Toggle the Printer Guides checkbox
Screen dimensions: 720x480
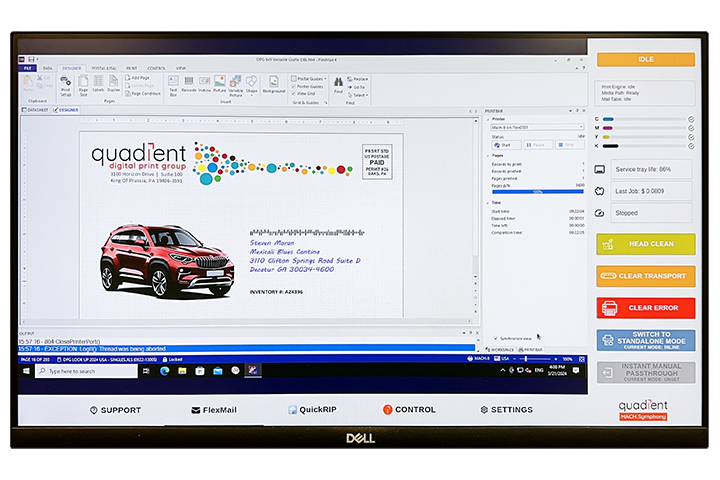[x=293, y=86]
